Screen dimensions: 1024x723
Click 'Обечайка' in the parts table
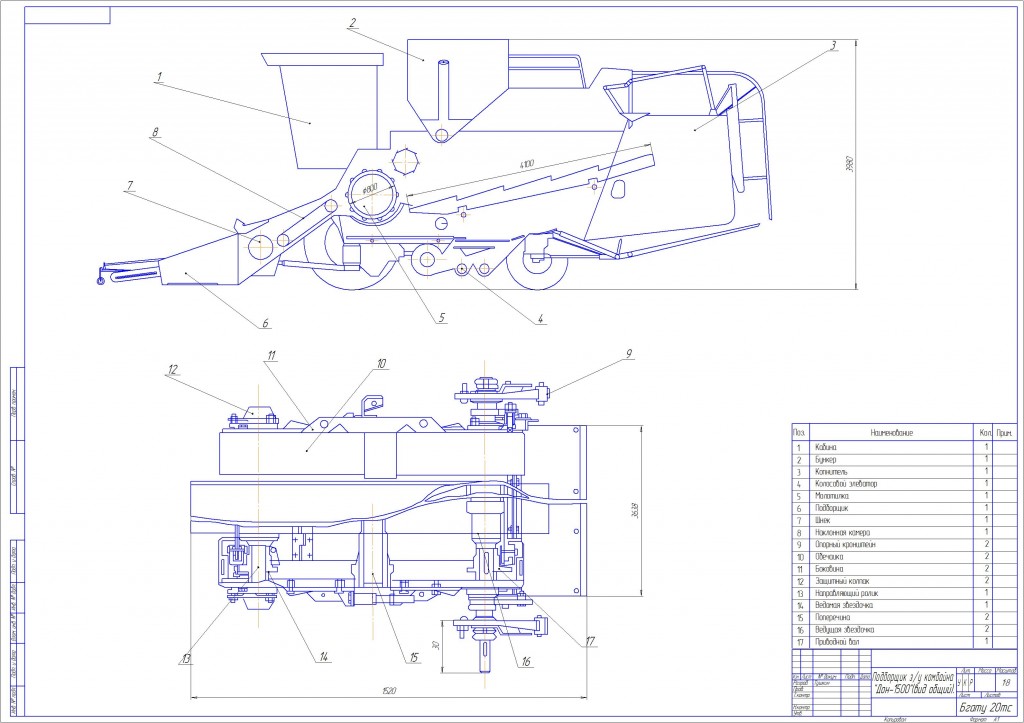pos(829,557)
